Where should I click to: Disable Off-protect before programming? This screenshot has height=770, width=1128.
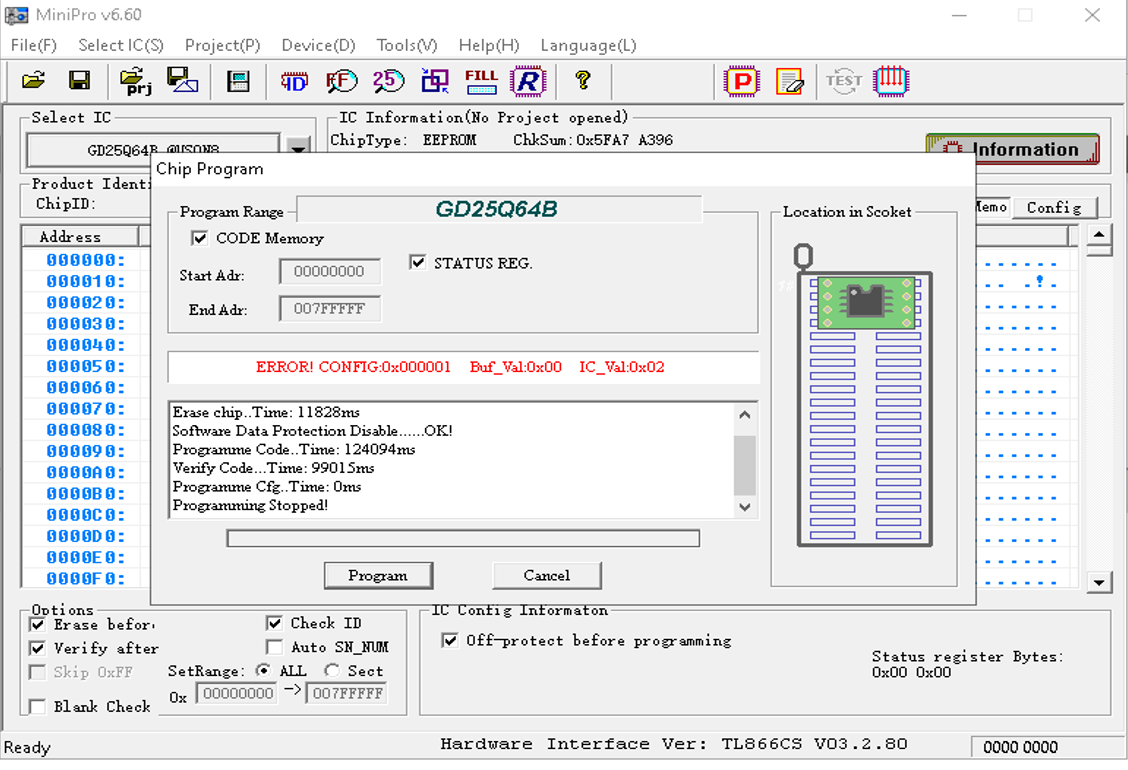coord(450,640)
